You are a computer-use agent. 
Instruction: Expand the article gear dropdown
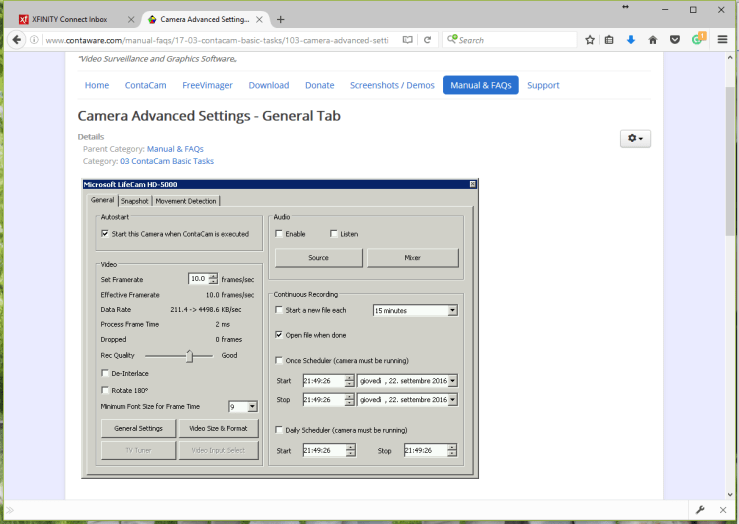[635, 139]
